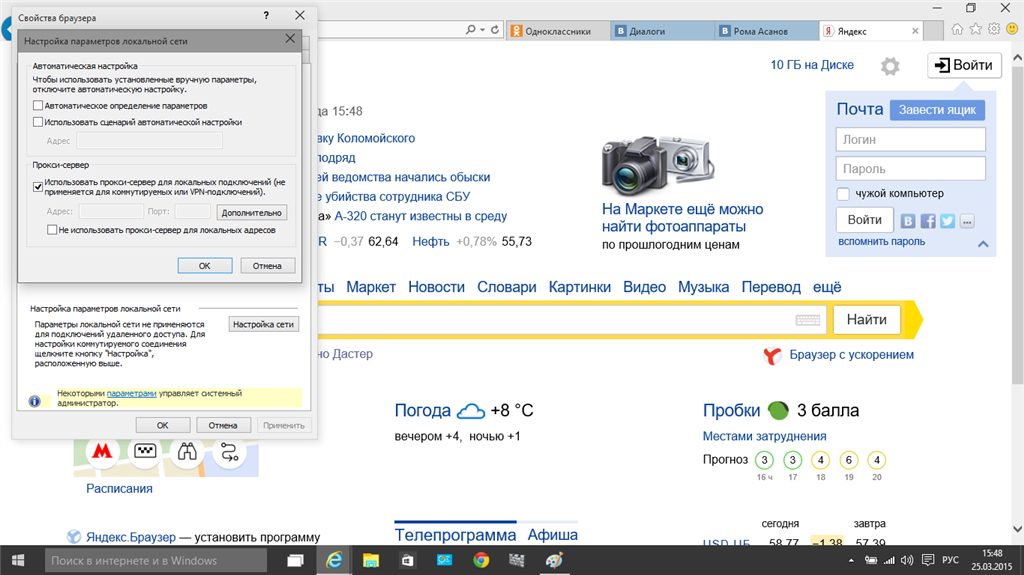Open Браузер с ускорением link

(x=852, y=355)
